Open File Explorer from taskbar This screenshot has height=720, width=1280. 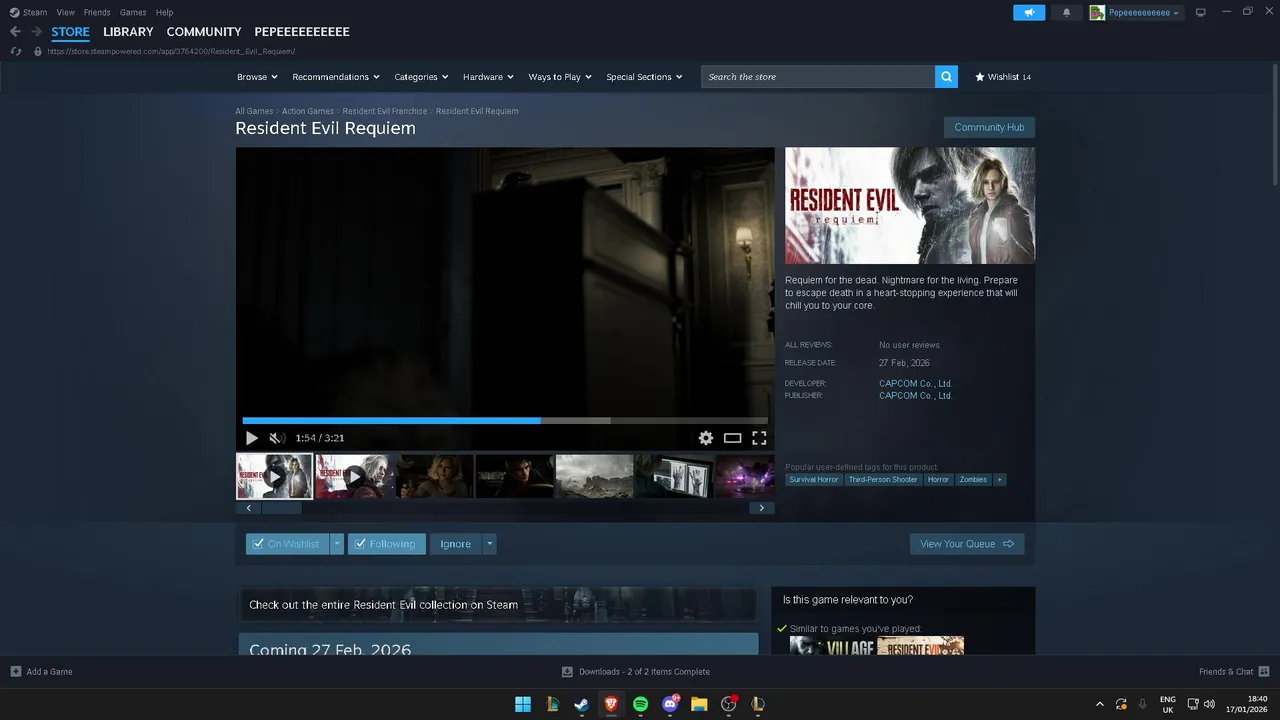coord(699,704)
